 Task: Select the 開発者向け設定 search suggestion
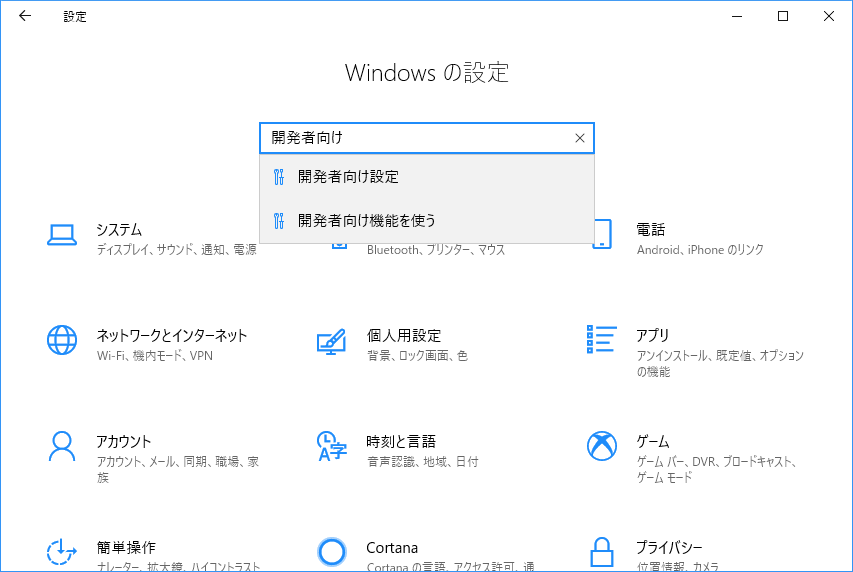tap(427, 177)
